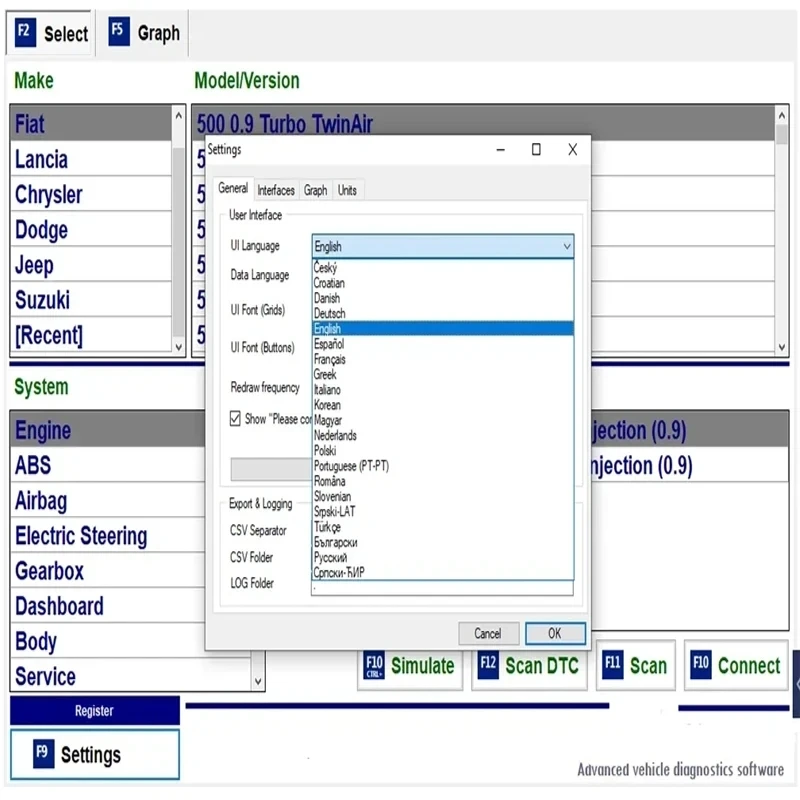Click the F10 Connect button
800x800 pixels.
point(736,665)
